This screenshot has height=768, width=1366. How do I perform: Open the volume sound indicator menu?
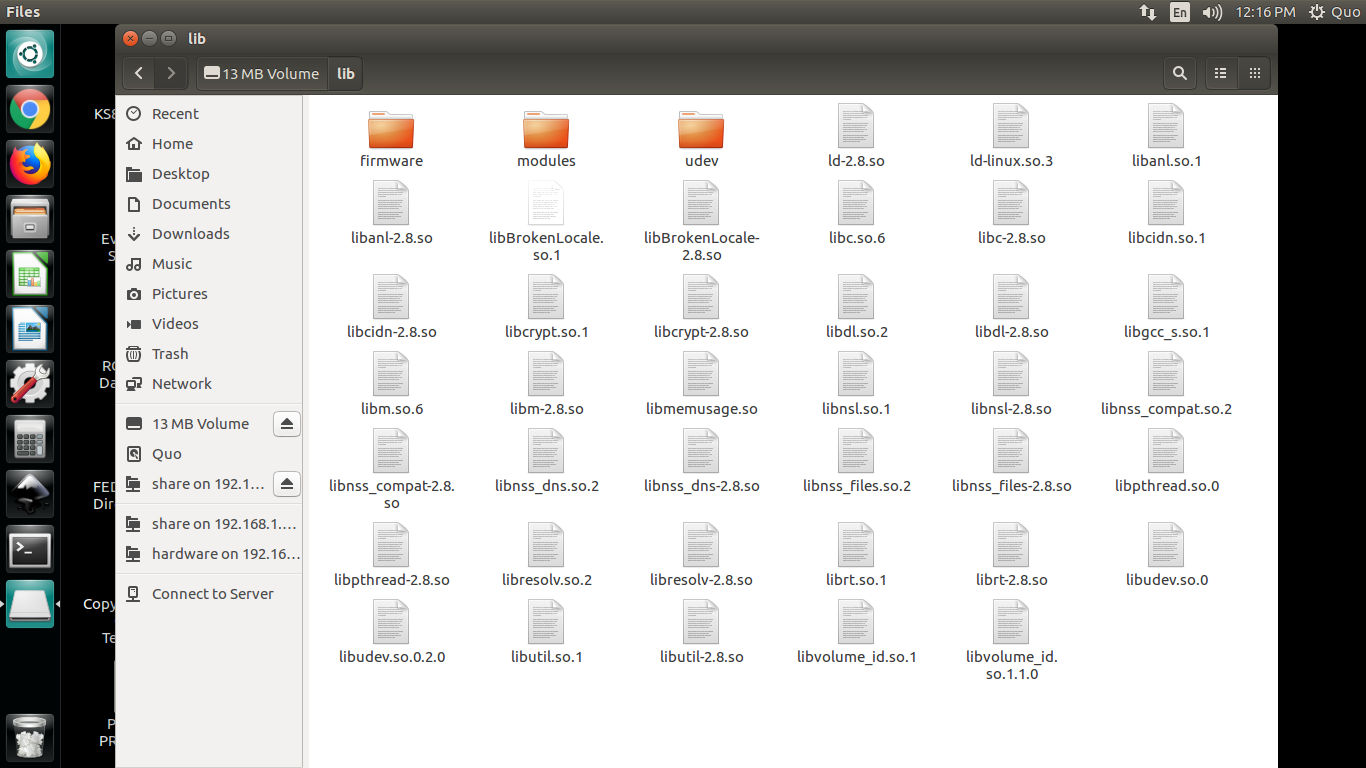pyautogui.click(x=1212, y=12)
